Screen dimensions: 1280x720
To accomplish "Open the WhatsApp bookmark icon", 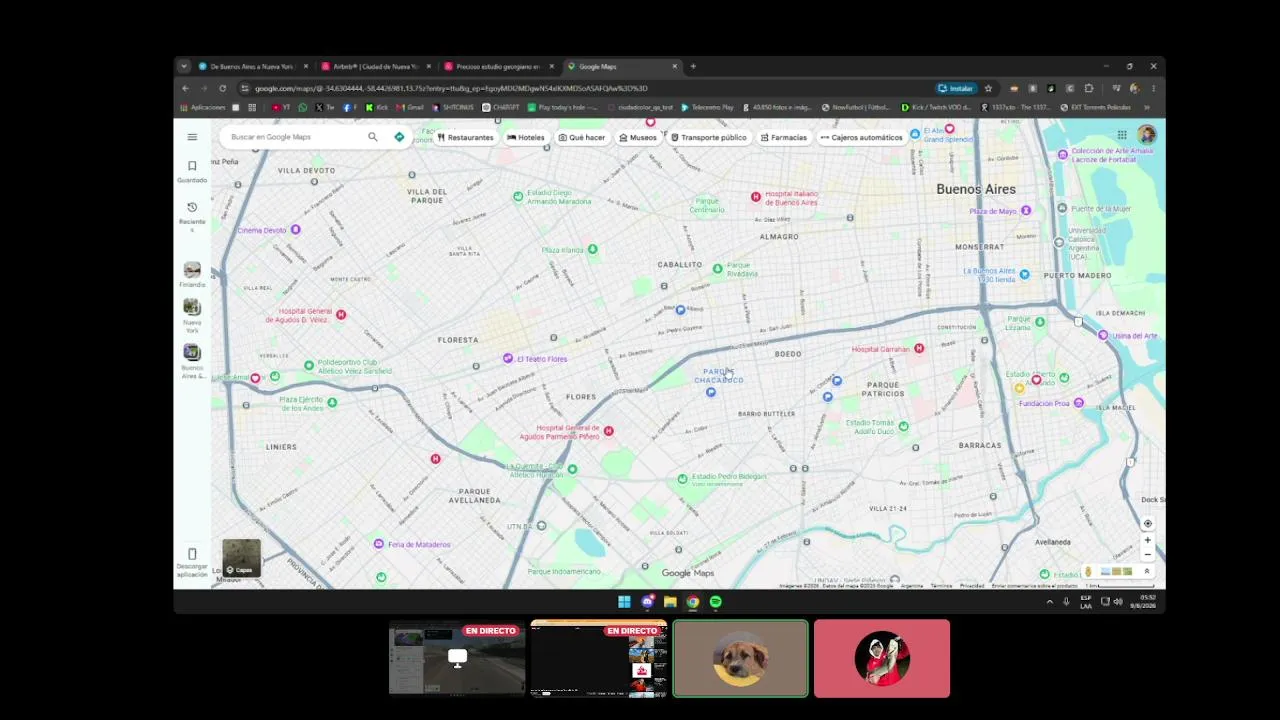I will coord(303,107).
